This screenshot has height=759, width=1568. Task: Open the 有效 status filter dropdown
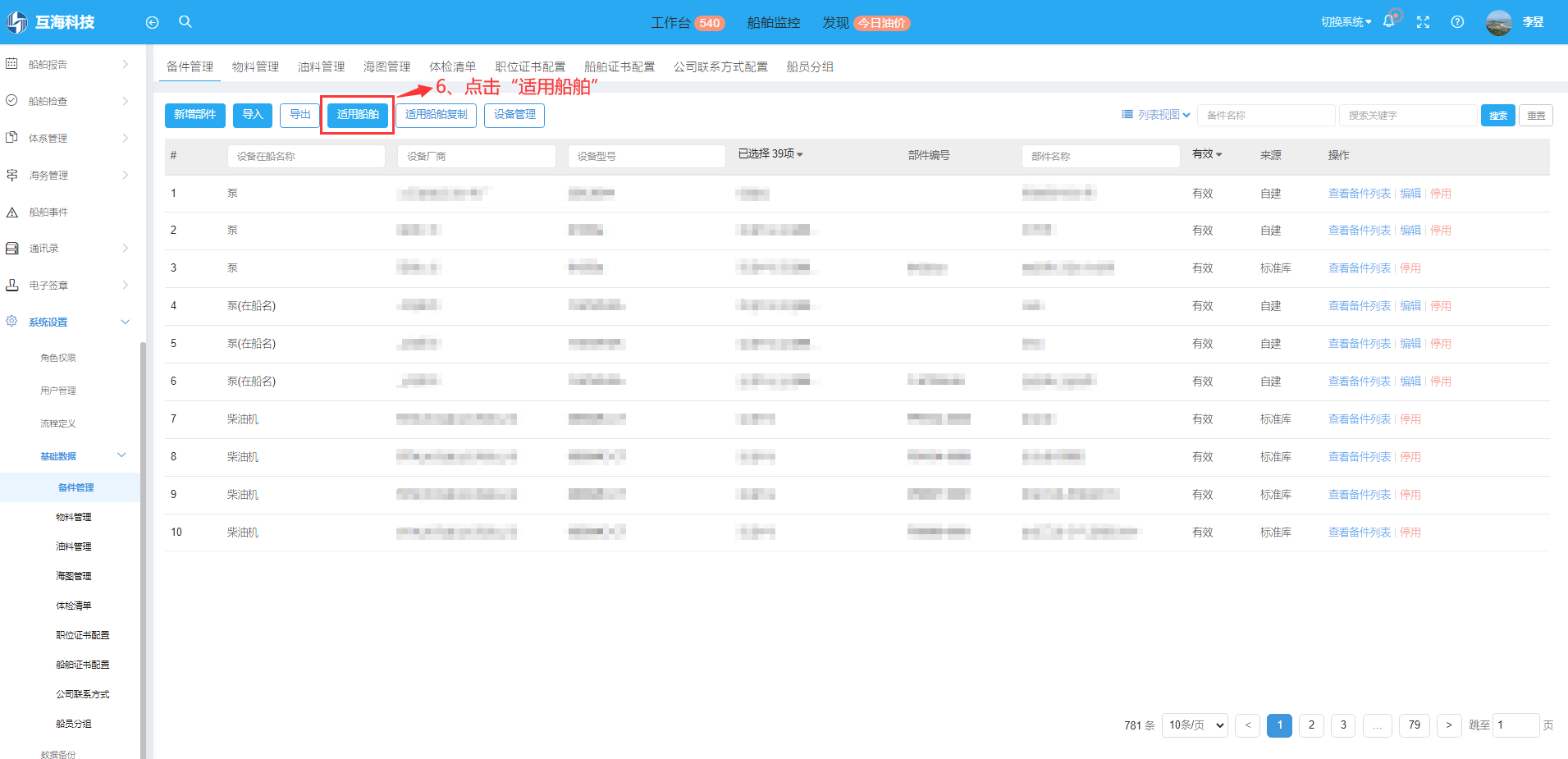point(1207,153)
